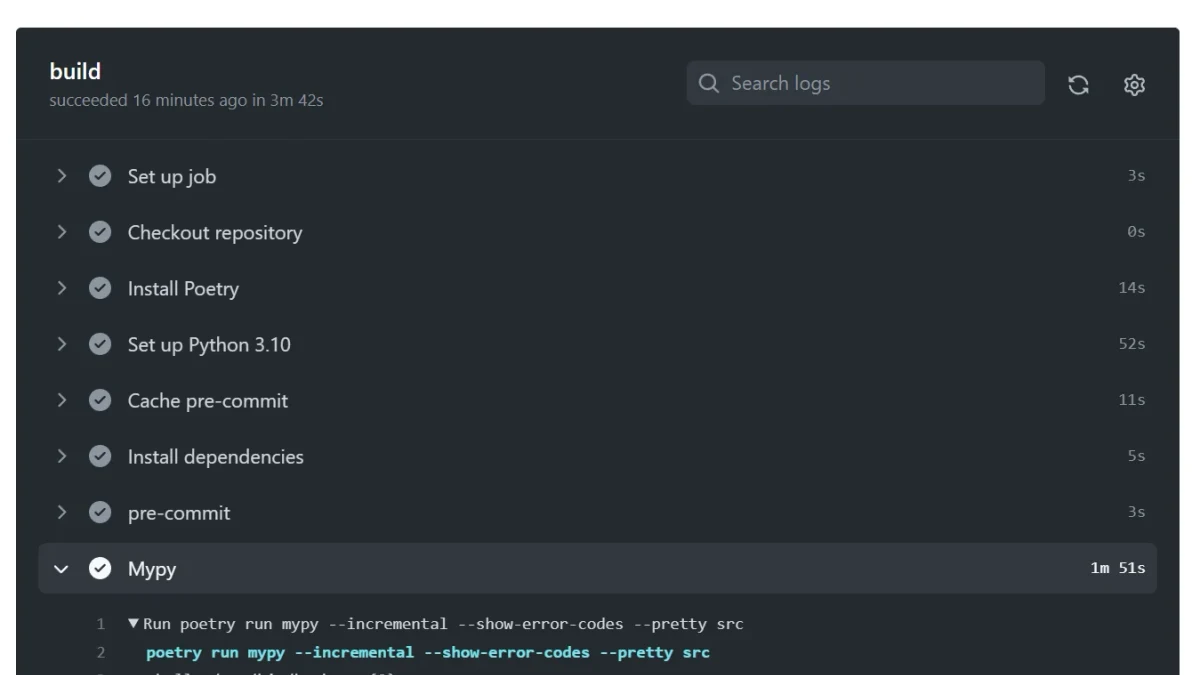
Task: Click the Cache pre-commit label
Action: point(208,401)
